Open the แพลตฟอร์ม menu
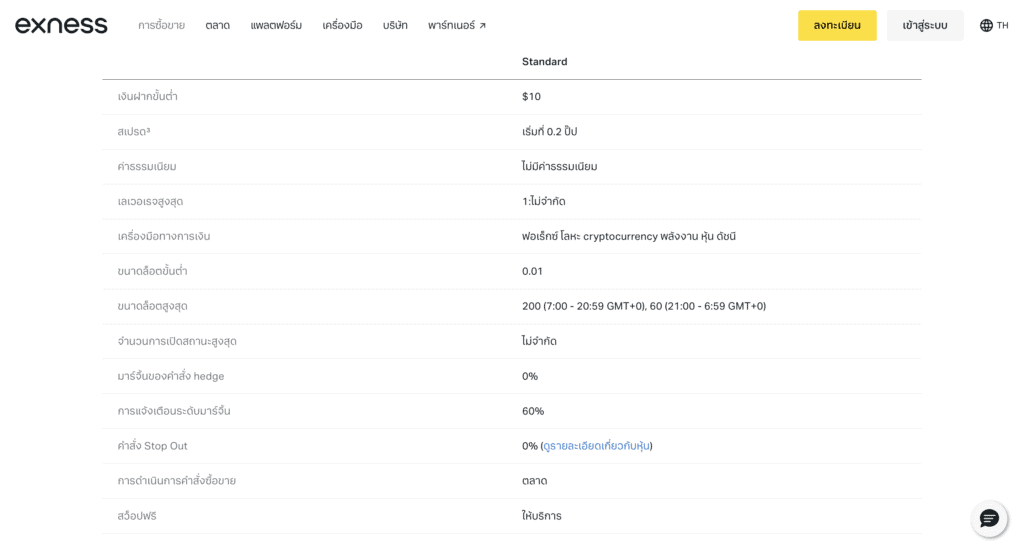Screen dimensions: 1024x548 click(276, 25)
